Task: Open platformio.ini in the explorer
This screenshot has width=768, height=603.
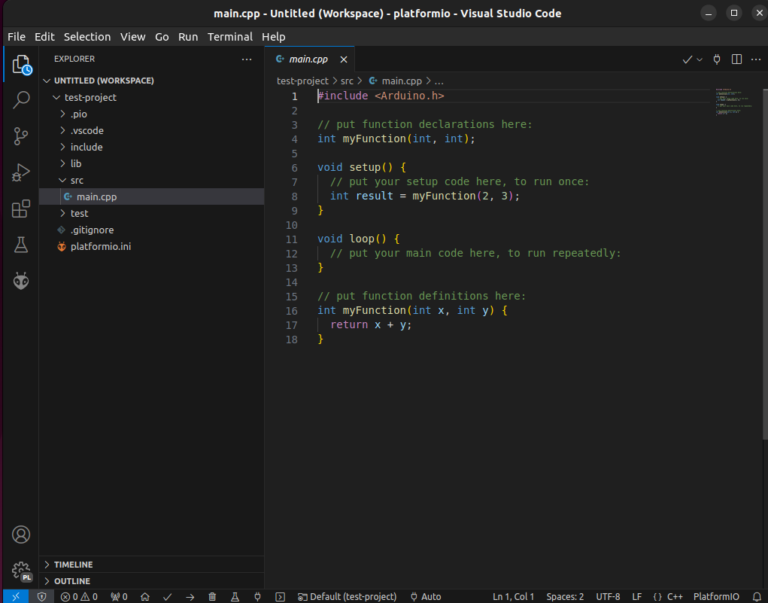Action: tap(100, 246)
